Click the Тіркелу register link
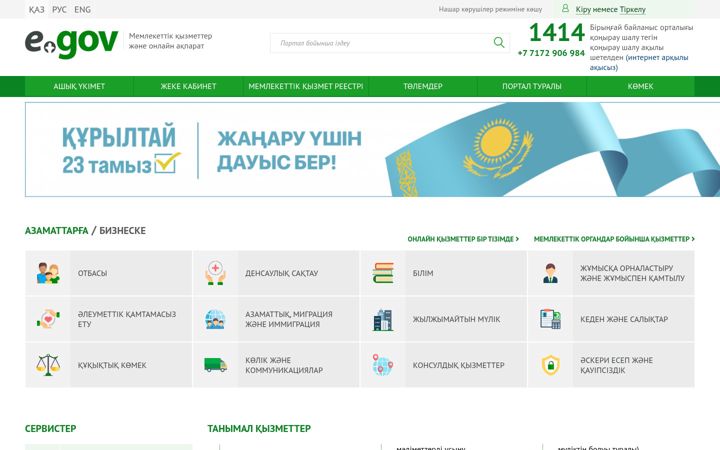 coord(632,9)
